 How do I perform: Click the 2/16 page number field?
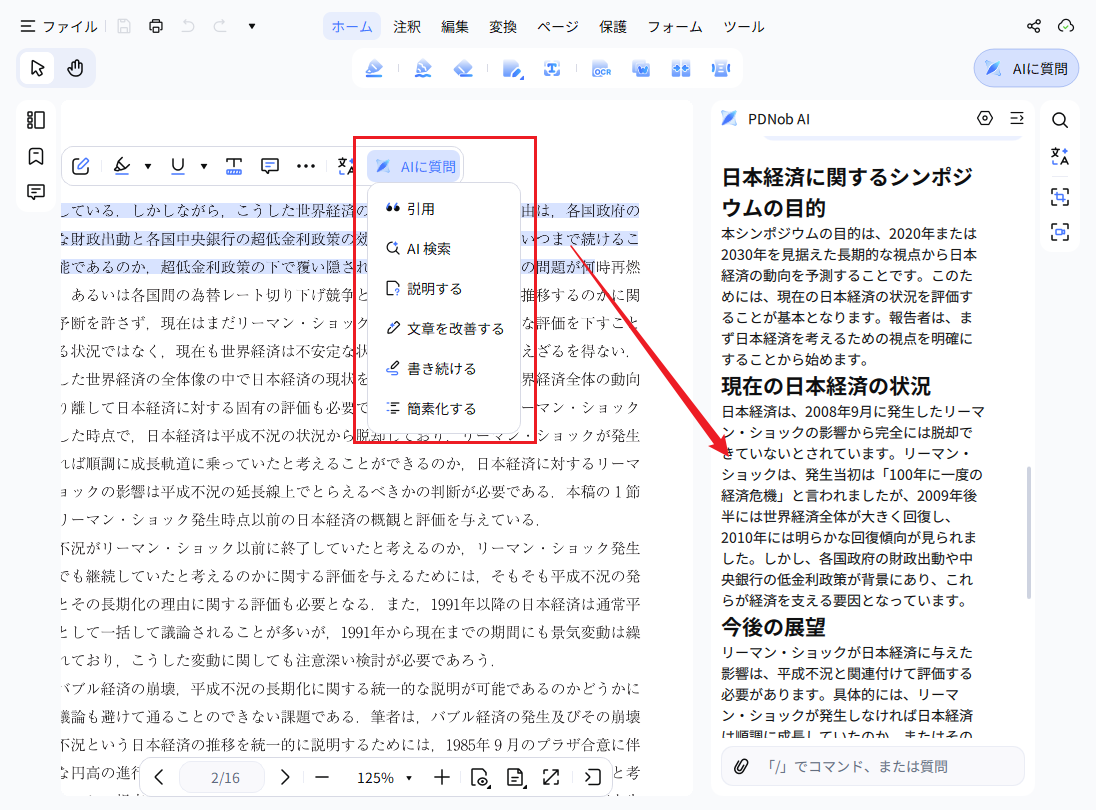[x=224, y=778]
